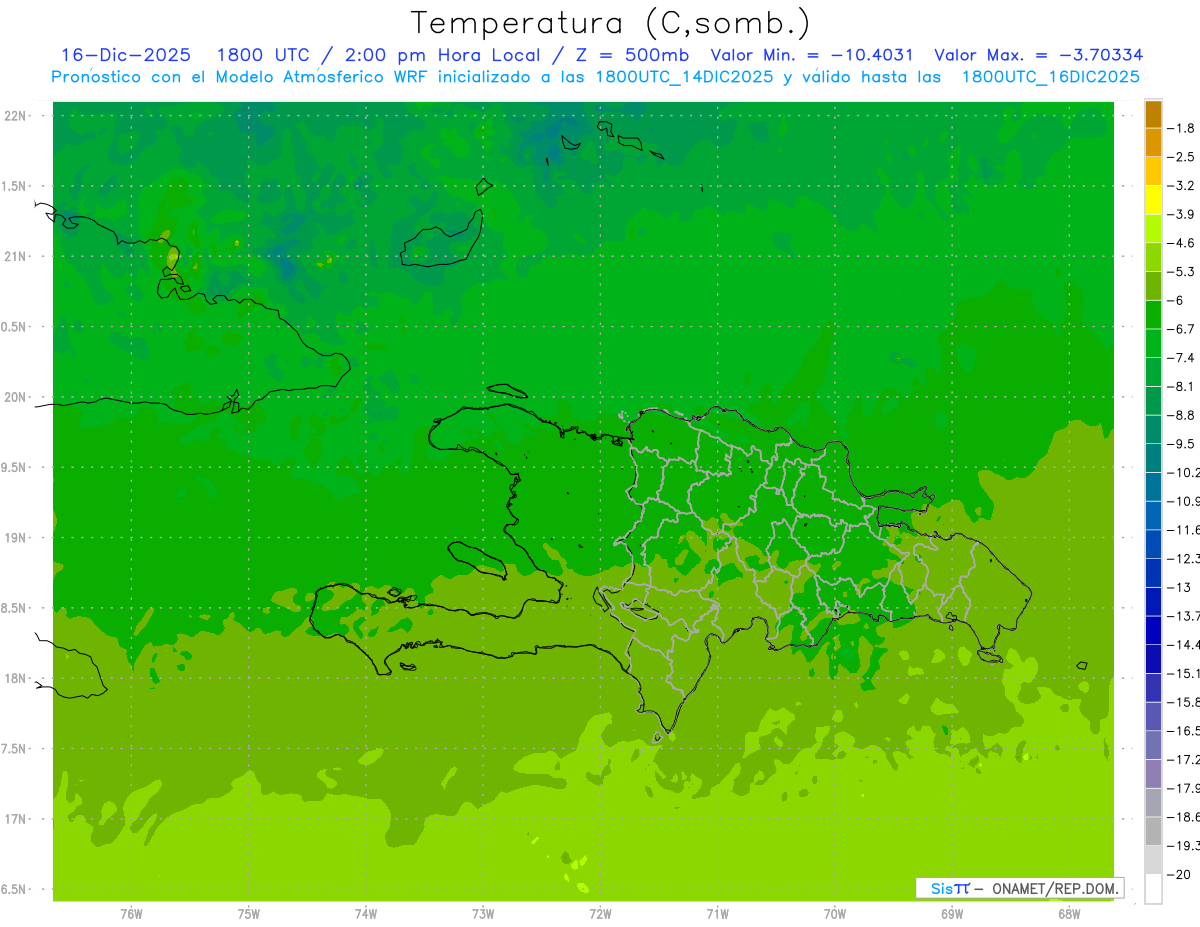Click the "ONAMET/REP.DOM." credit label
The height and width of the screenshot is (927, 1200).
pyautogui.click(x=1054, y=888)
